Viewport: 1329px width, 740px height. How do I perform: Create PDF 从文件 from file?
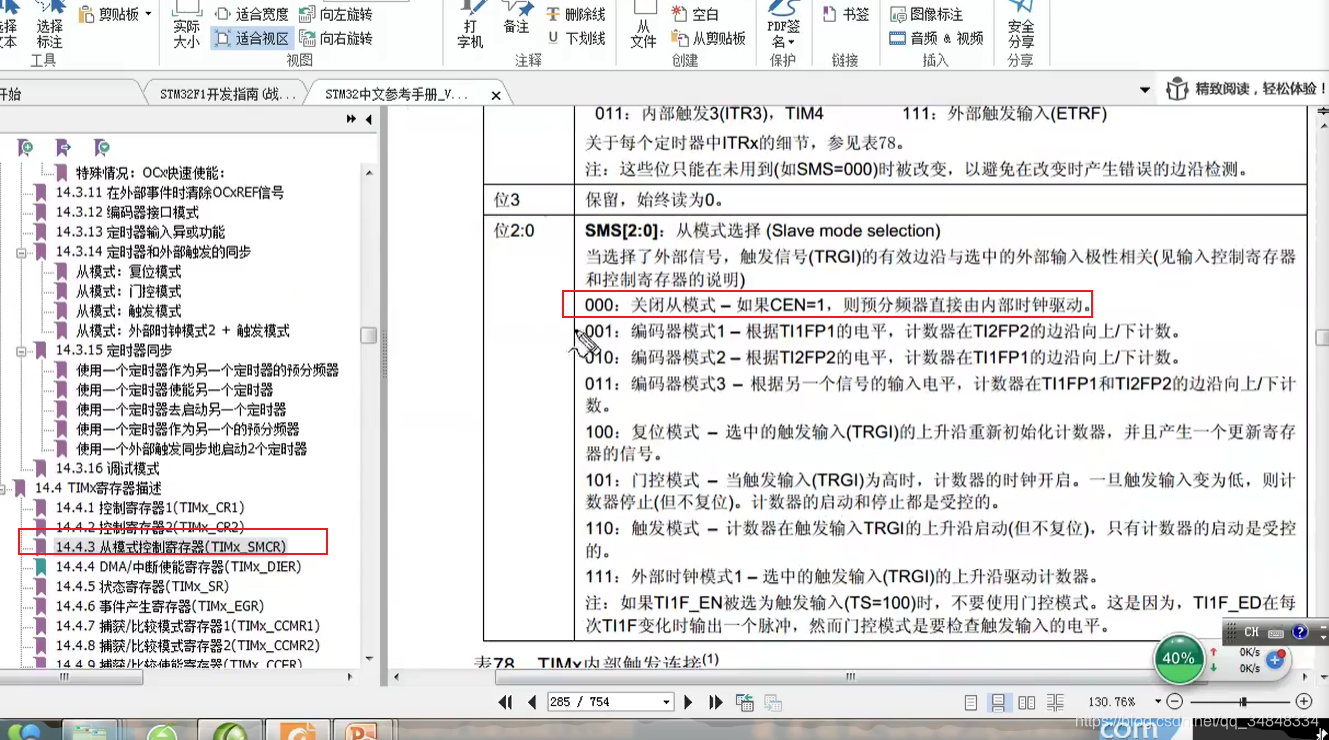tap(644, 26)
